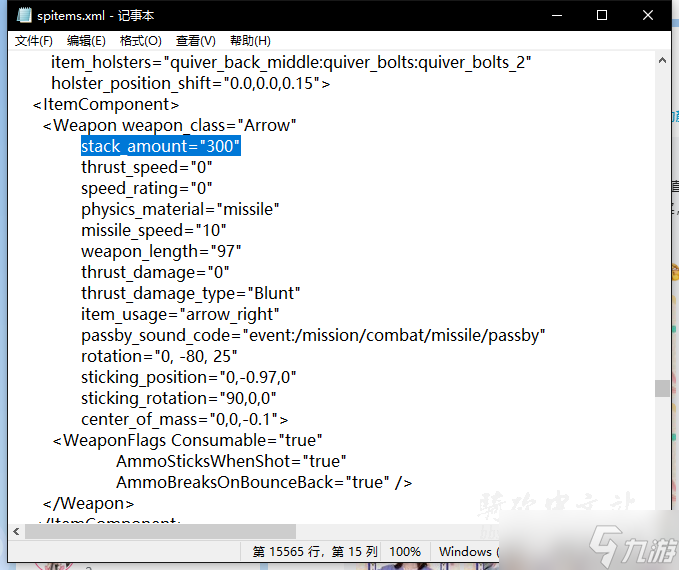Image resolution: width=679 pixels, height=570 pixels.
Task: Close the spitems.xml Notepad window
Action: 648,15
